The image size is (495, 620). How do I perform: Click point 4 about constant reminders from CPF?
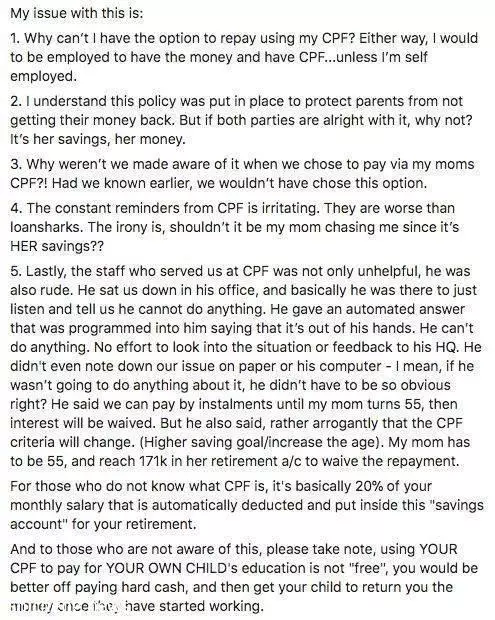234,227
